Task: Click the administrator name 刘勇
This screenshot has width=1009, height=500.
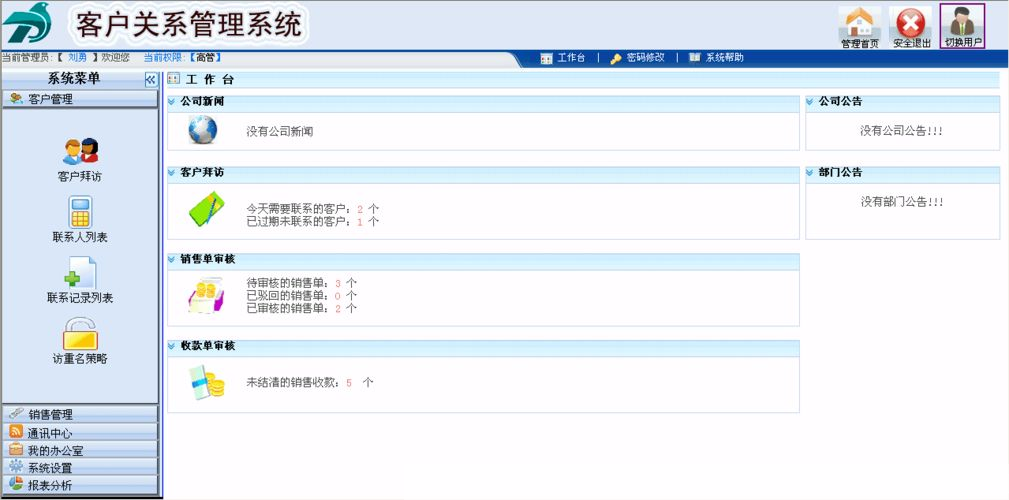Action: coord(77,58)
